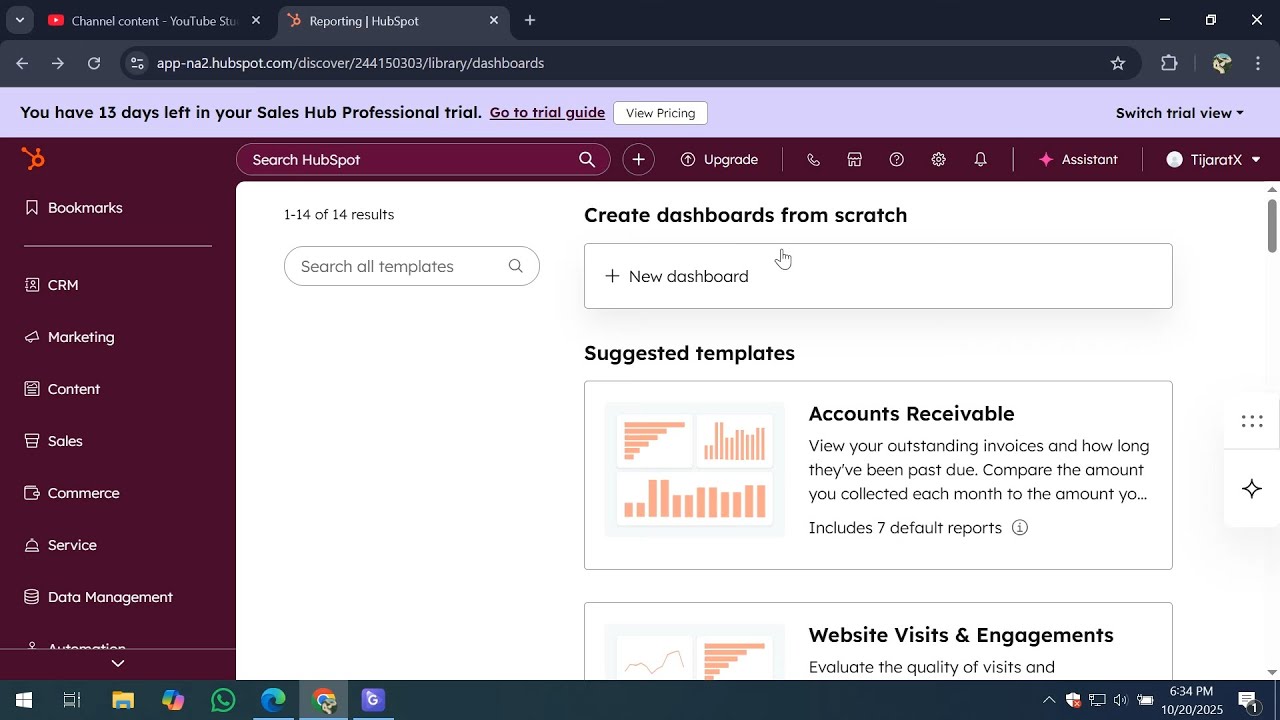Open the sparkle floating side button
Viewport: 1280px width, 720px height.
(x=1252, y=489)
